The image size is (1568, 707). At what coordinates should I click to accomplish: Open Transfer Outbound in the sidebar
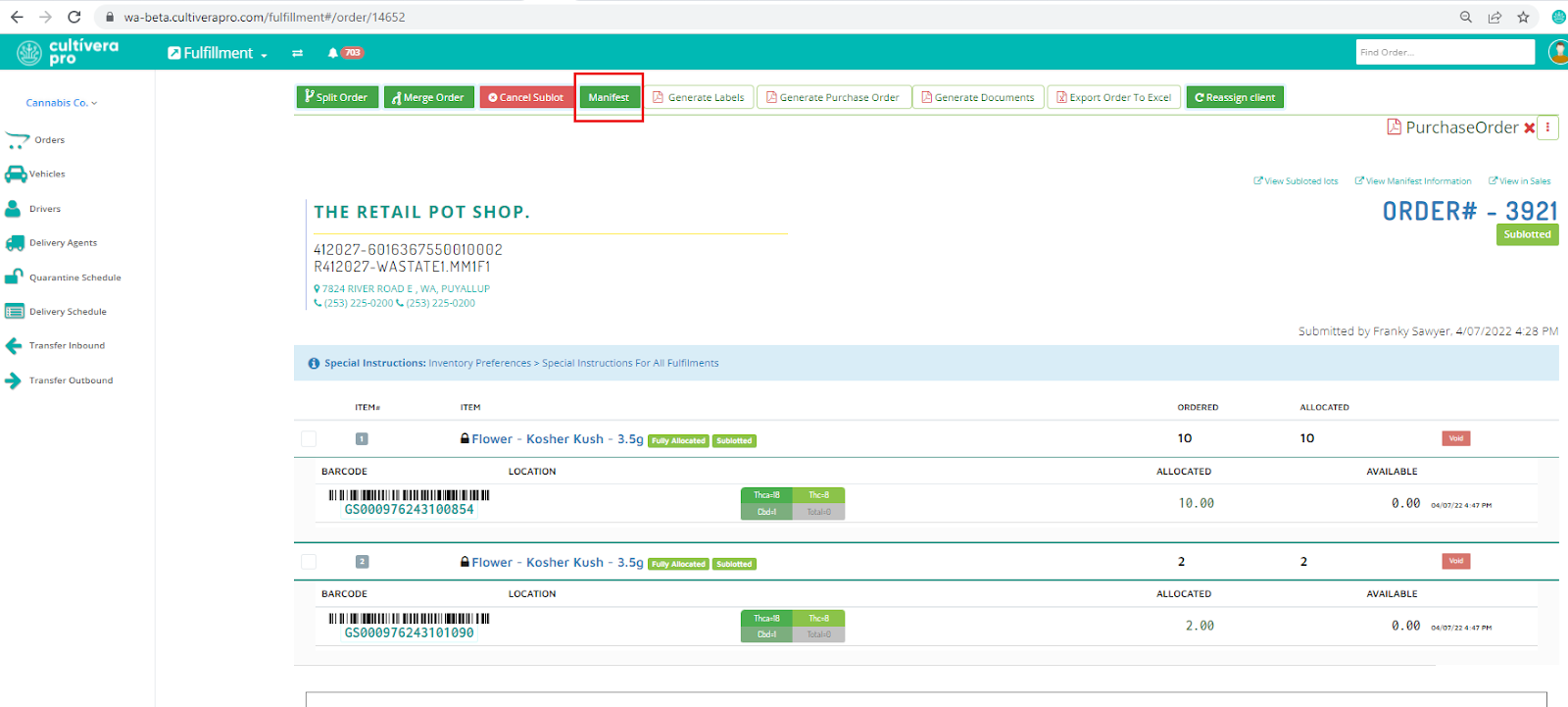72,380
